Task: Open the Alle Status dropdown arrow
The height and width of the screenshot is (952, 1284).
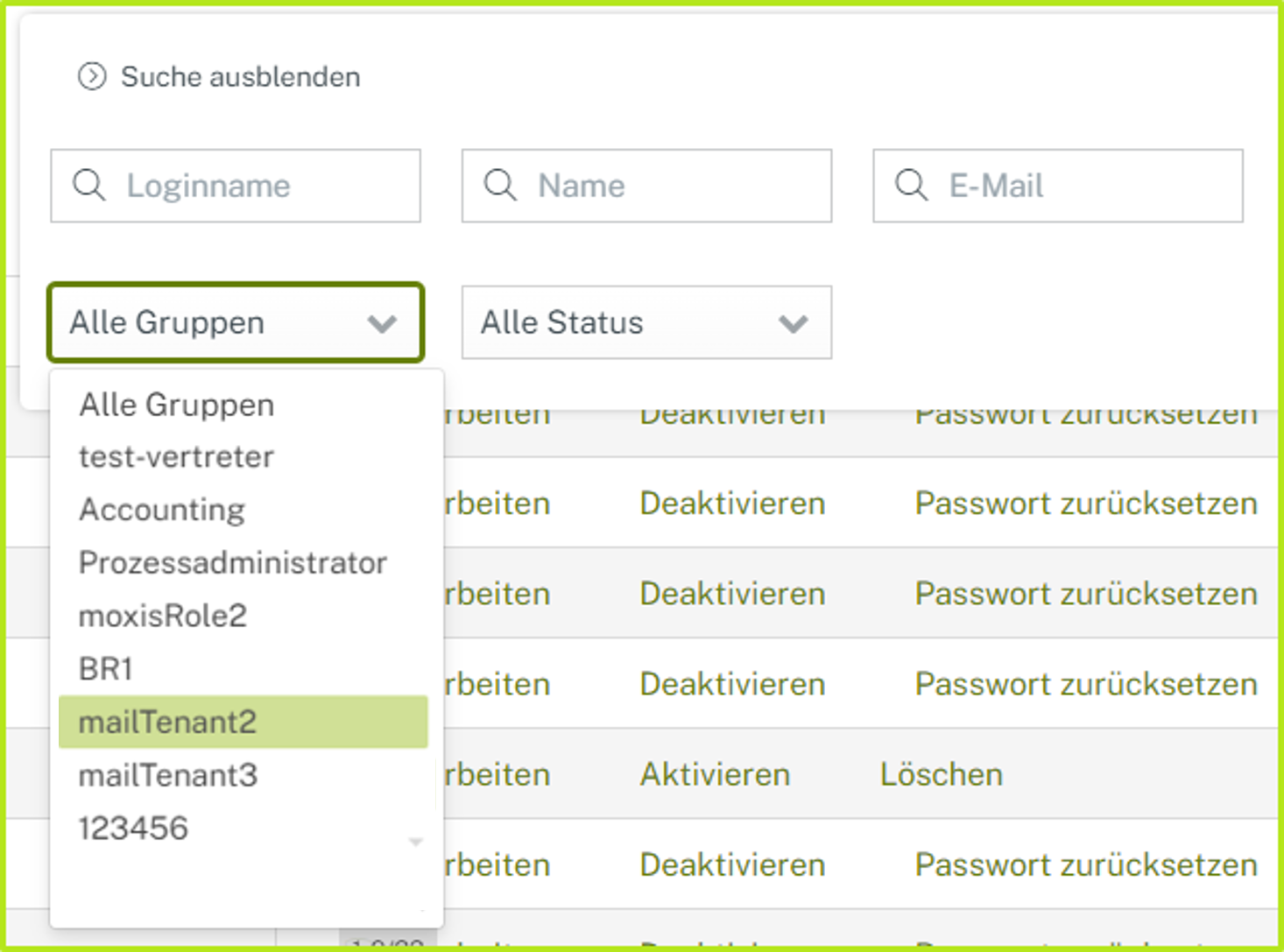Action: pos(793,323)
